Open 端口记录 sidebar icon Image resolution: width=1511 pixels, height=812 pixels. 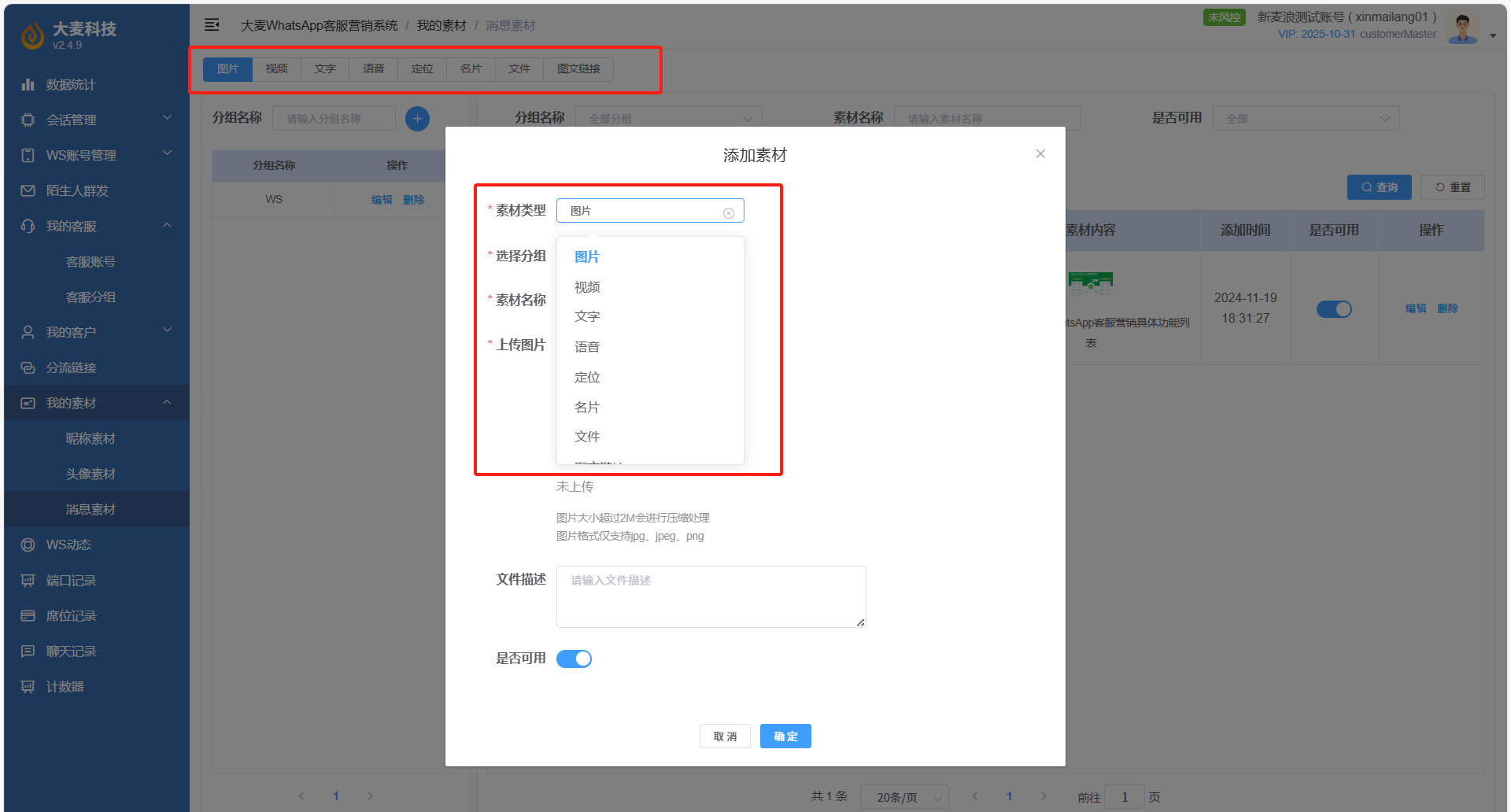(x=28, y=580)
